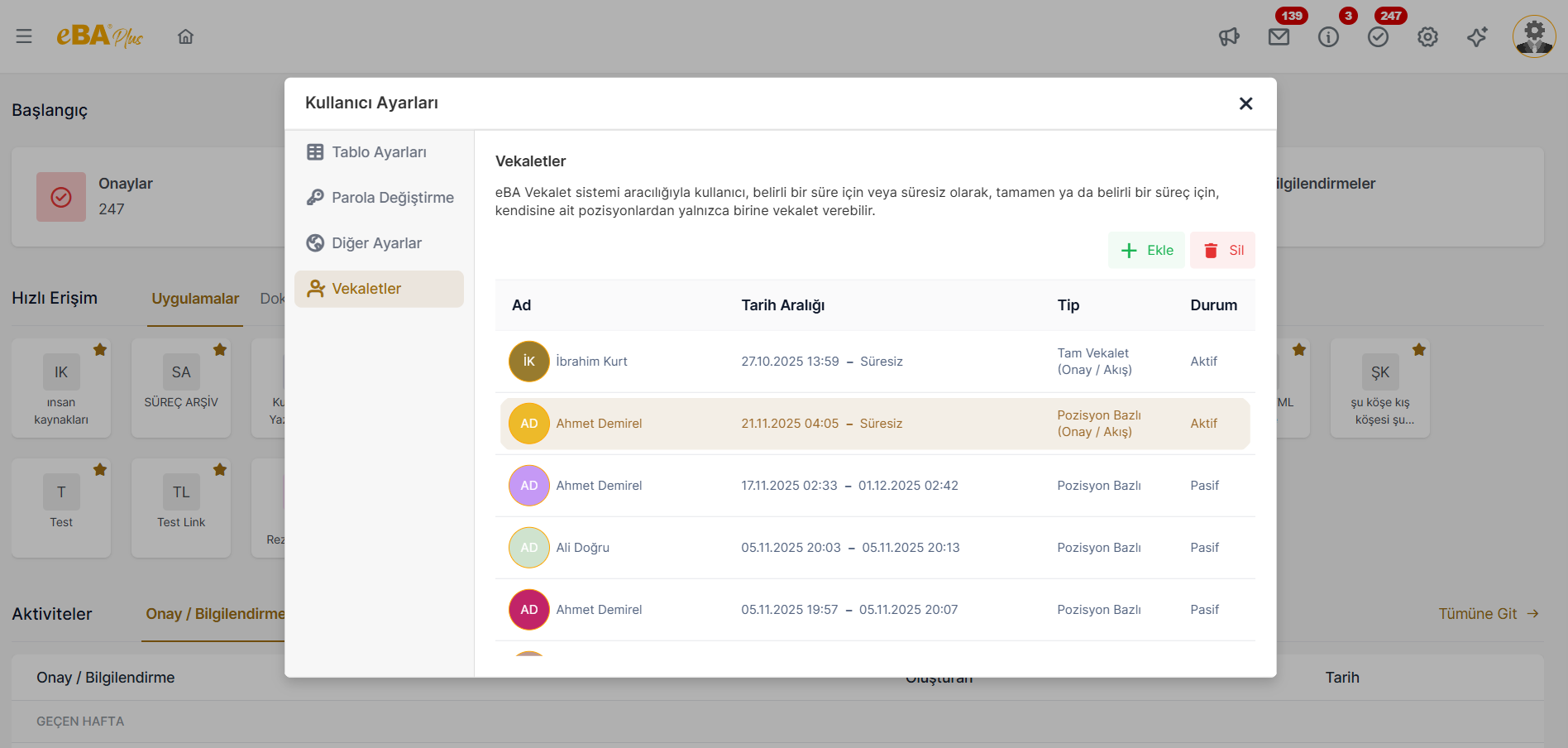Viewport: 1568px width, 748px height.
Task: Open Diğer Ayarlar settings section
Action: point(379,243)
